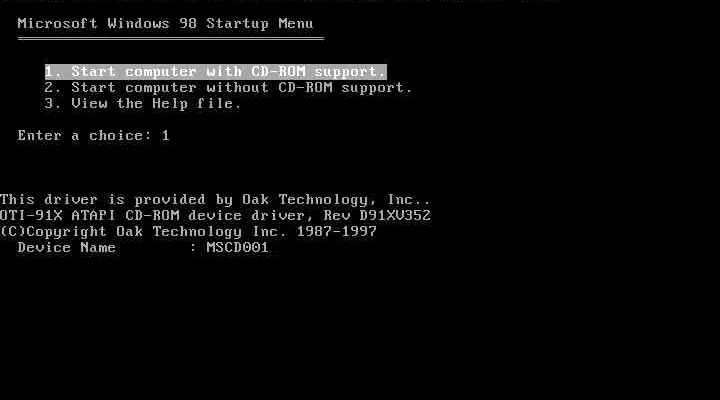Click the 1987-1997 copyright years
720x400 pixels.
[x=337, y=231]
